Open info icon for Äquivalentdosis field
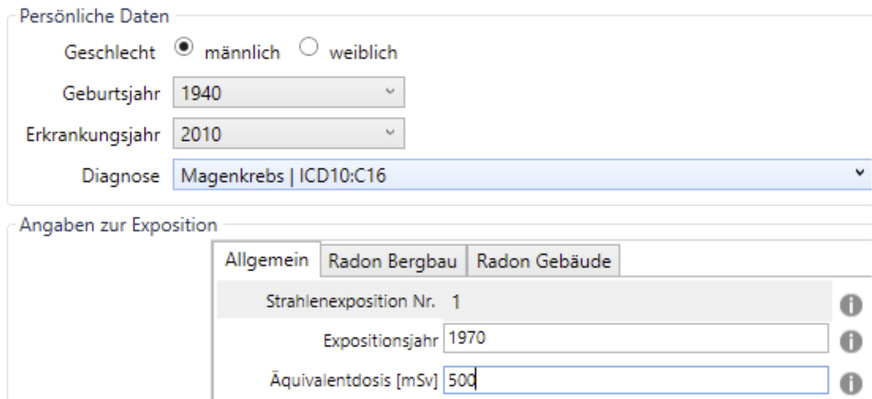 pos(850,383)
